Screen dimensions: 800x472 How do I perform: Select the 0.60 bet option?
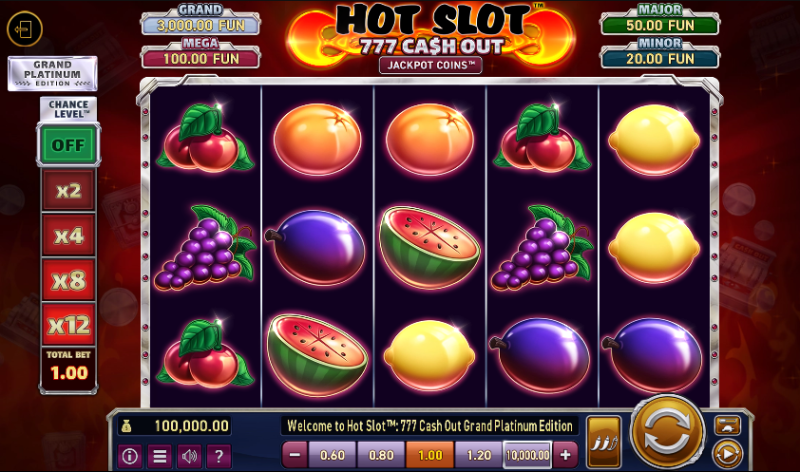tap(332, 455)
